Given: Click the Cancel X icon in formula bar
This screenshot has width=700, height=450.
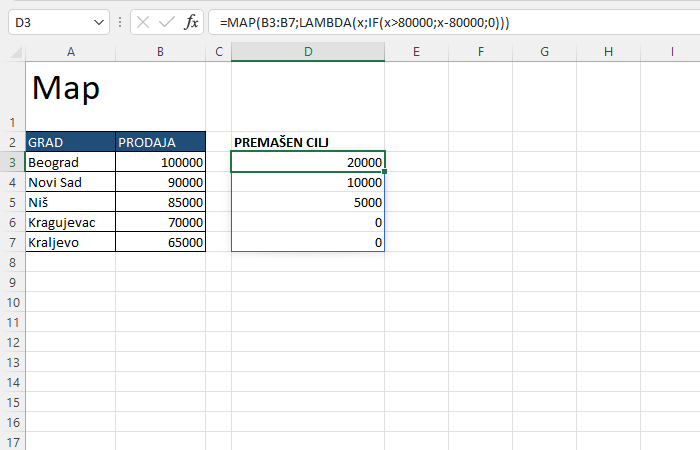Looking at the screenshot, I should coord(143,22).
